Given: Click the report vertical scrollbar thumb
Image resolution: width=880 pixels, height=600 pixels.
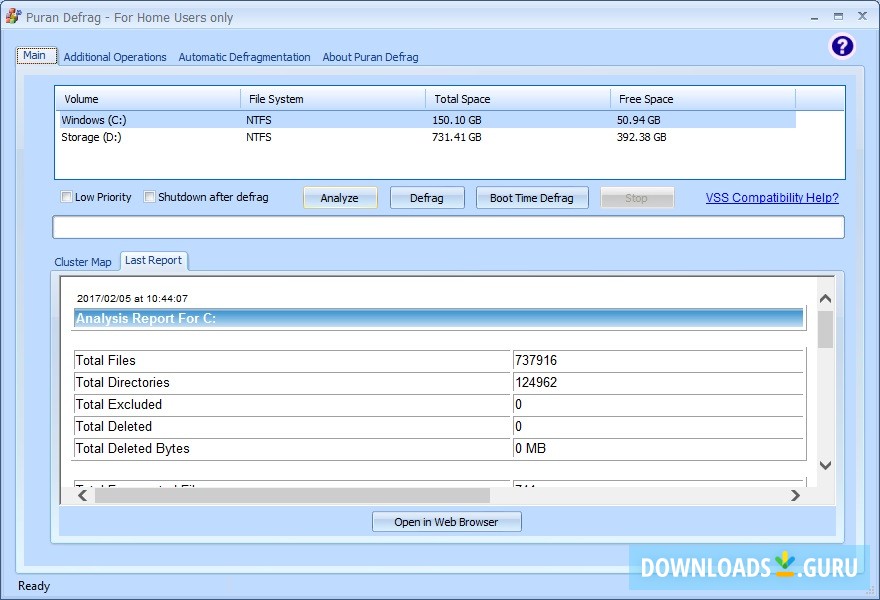Looking at the screenshot, I should 825,330.
